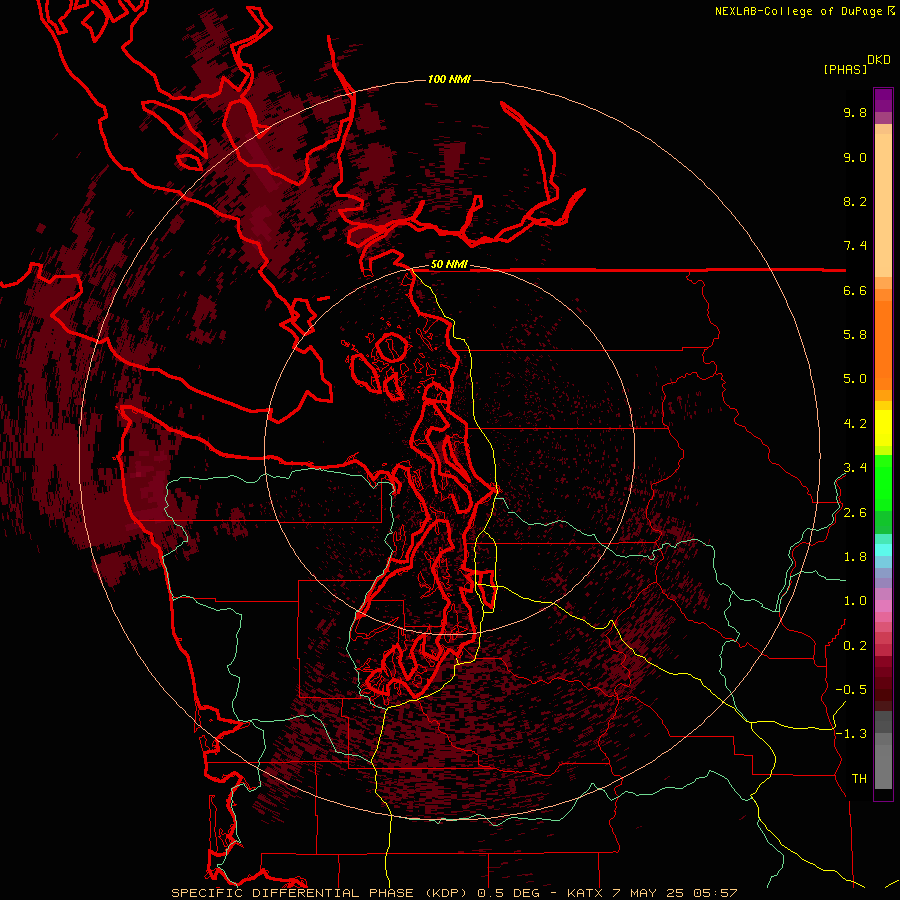Image resolution: width=900 pixels, height=900 pixels.
Task: Pick the bright green band of the color scale
Action: pyautogui.click(x=883, y=482)
